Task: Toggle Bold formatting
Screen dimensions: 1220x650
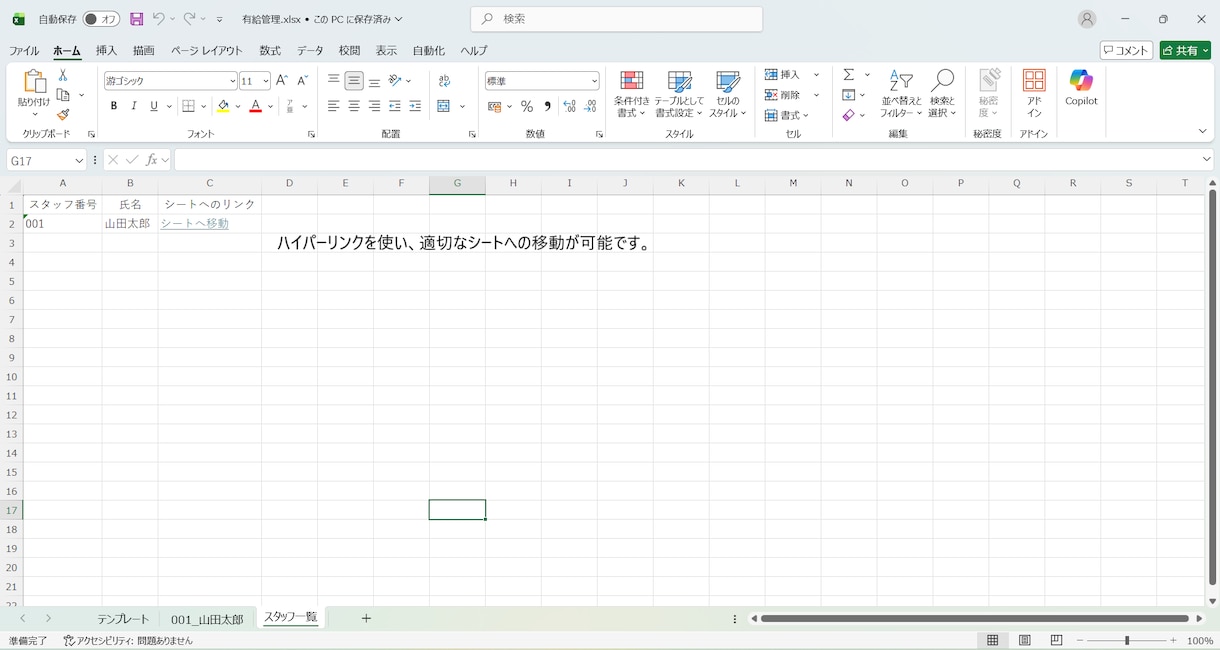Action: (x=114, y=106)
